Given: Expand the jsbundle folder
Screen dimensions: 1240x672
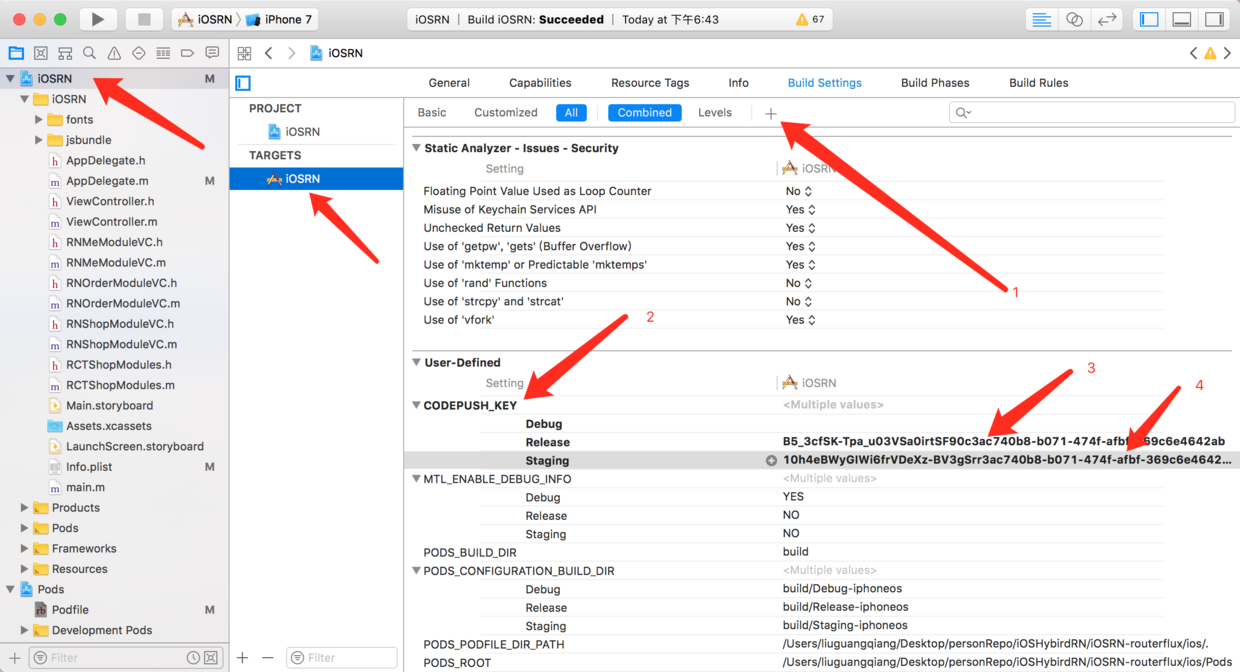Looking at the screenshot, I should [38, 140].
